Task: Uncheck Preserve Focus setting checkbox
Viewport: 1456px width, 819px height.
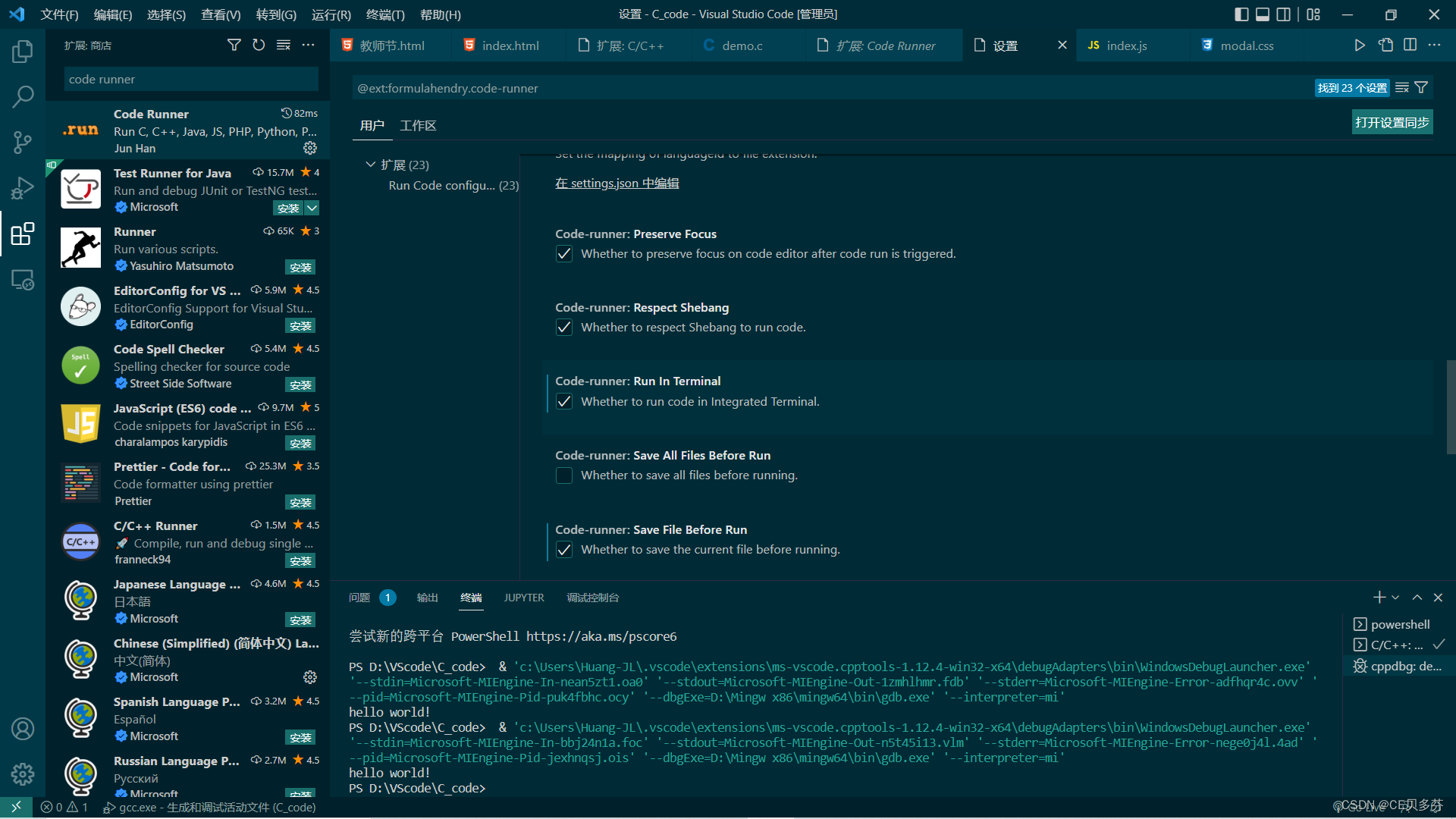Action: (564, 254)
